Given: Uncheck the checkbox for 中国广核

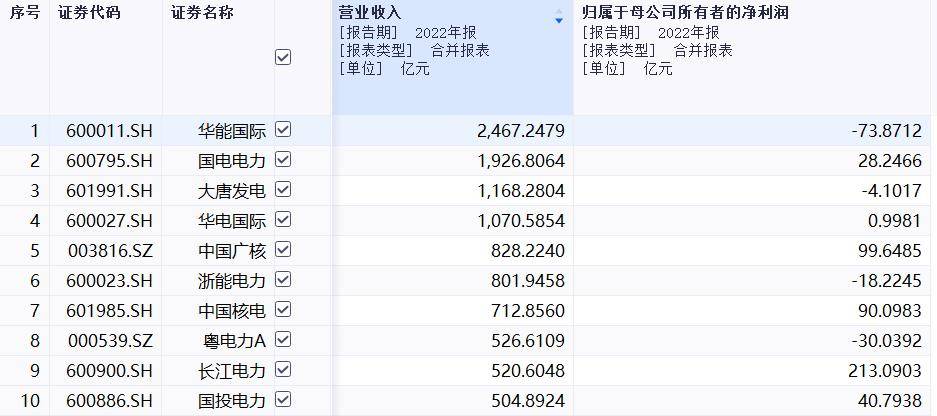Looking at the screenshot, I should [283, 249].
